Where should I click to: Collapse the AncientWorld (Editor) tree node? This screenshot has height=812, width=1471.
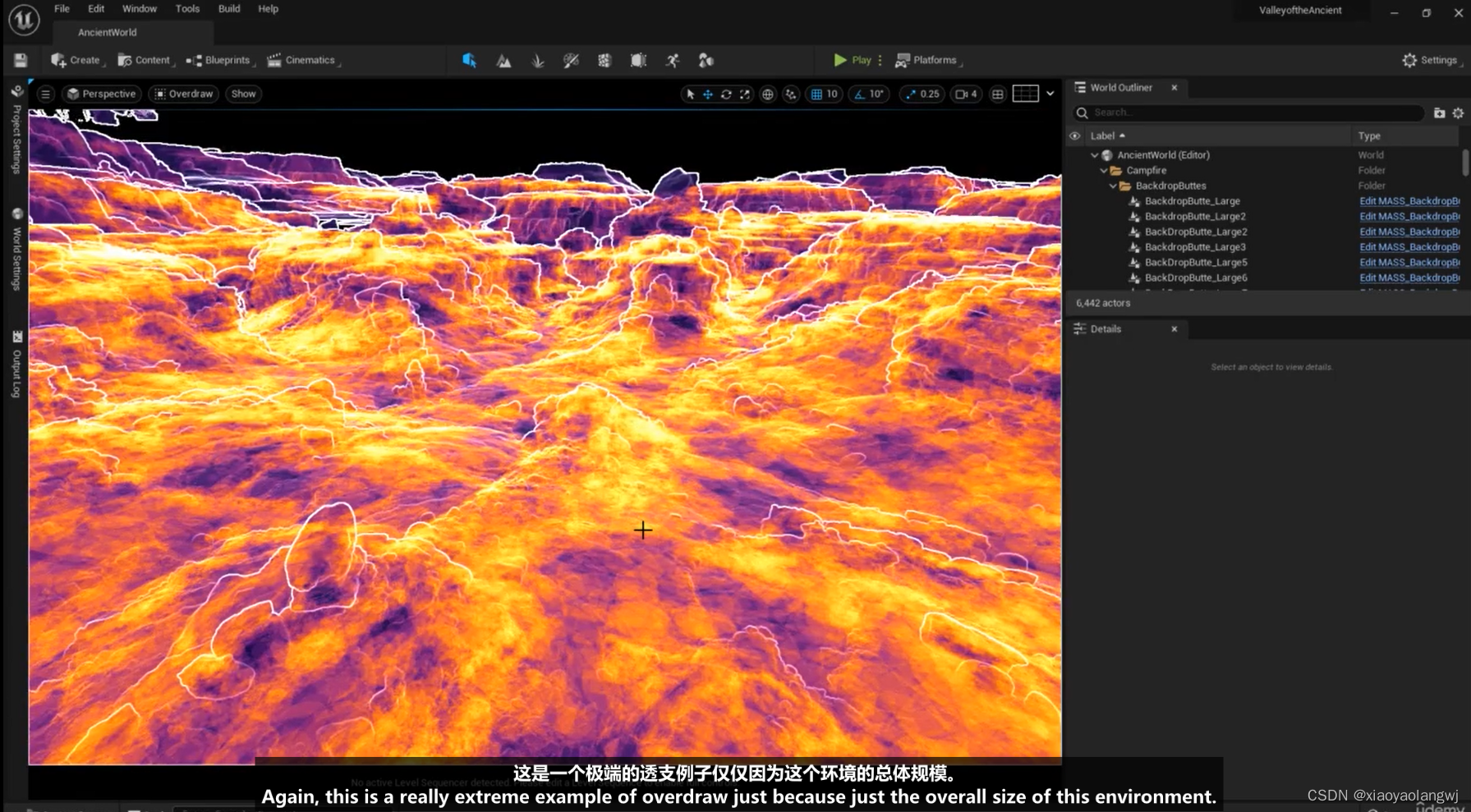pos(1094,155)
